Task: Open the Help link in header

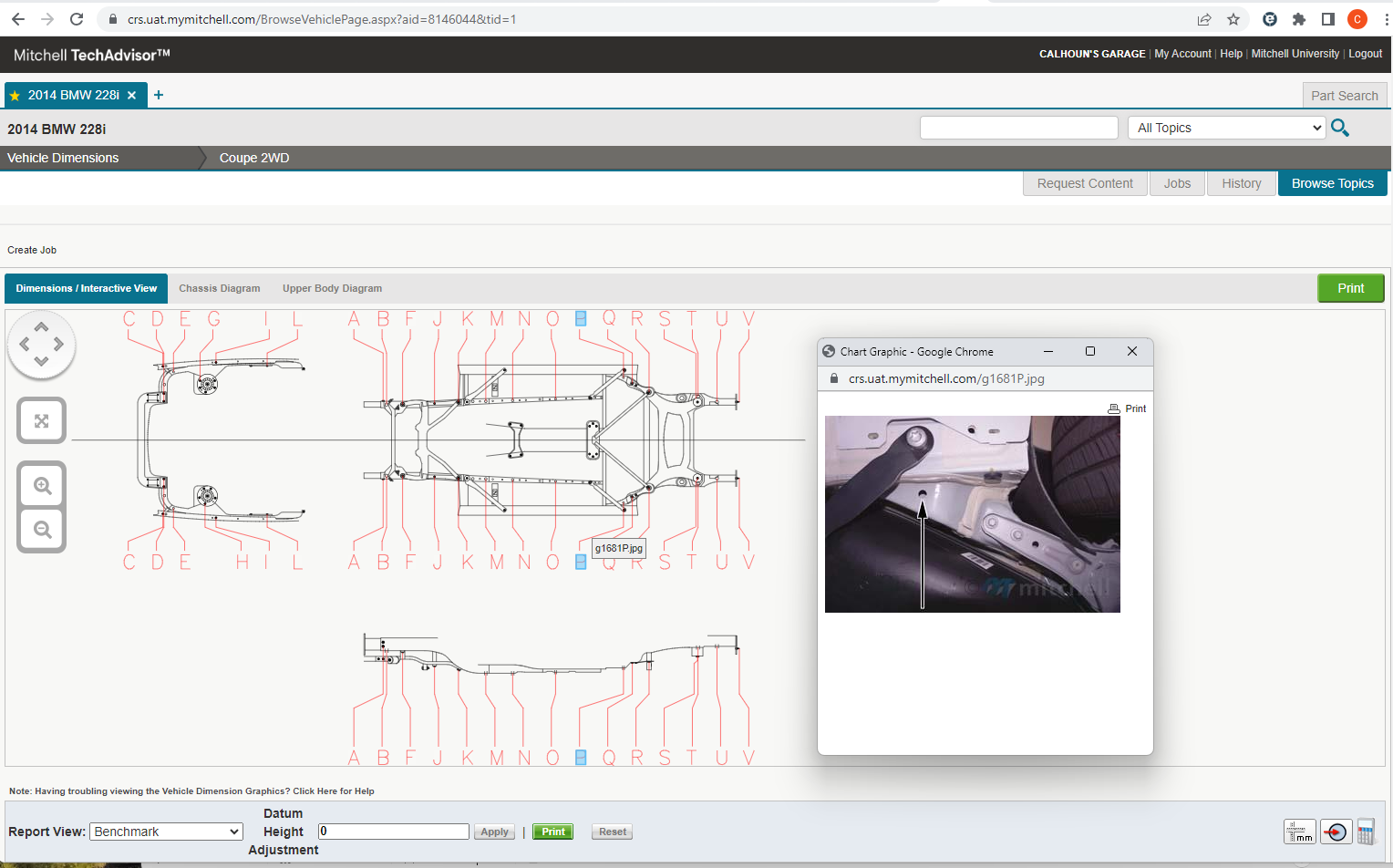Action: pyautogui.click(x=1231, y=54)
